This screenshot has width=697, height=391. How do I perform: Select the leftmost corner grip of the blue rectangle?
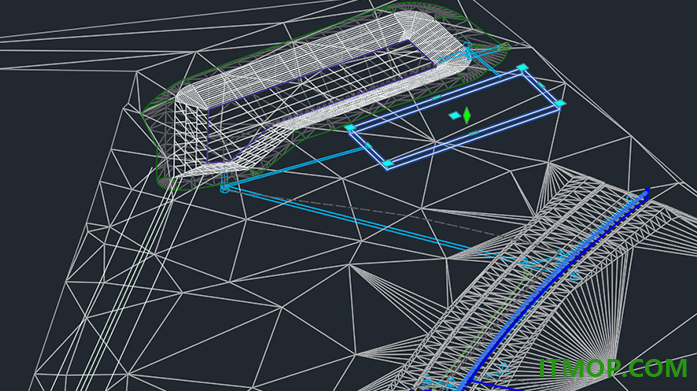350,128
